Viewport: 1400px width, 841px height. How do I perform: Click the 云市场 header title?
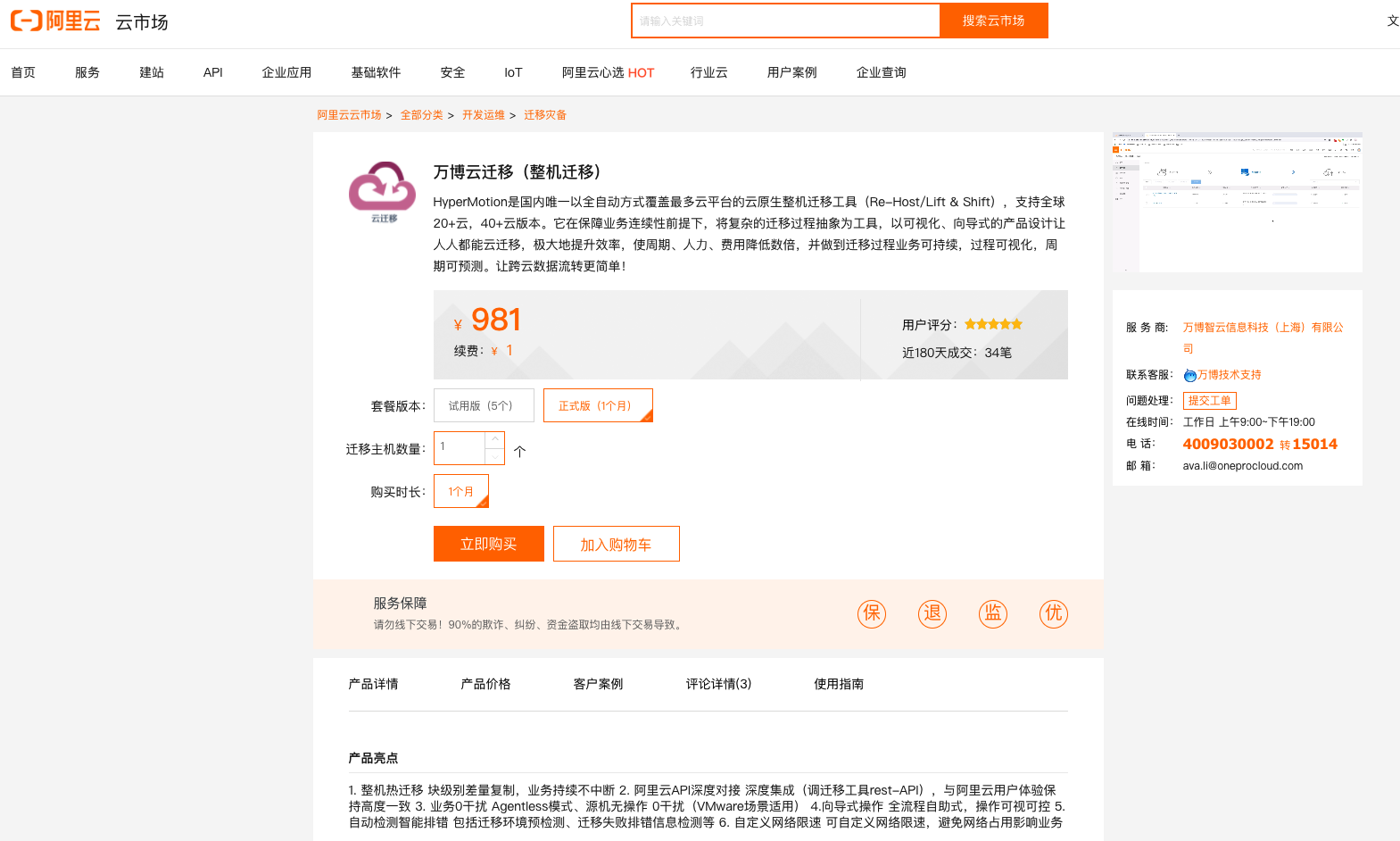[142, 22]
